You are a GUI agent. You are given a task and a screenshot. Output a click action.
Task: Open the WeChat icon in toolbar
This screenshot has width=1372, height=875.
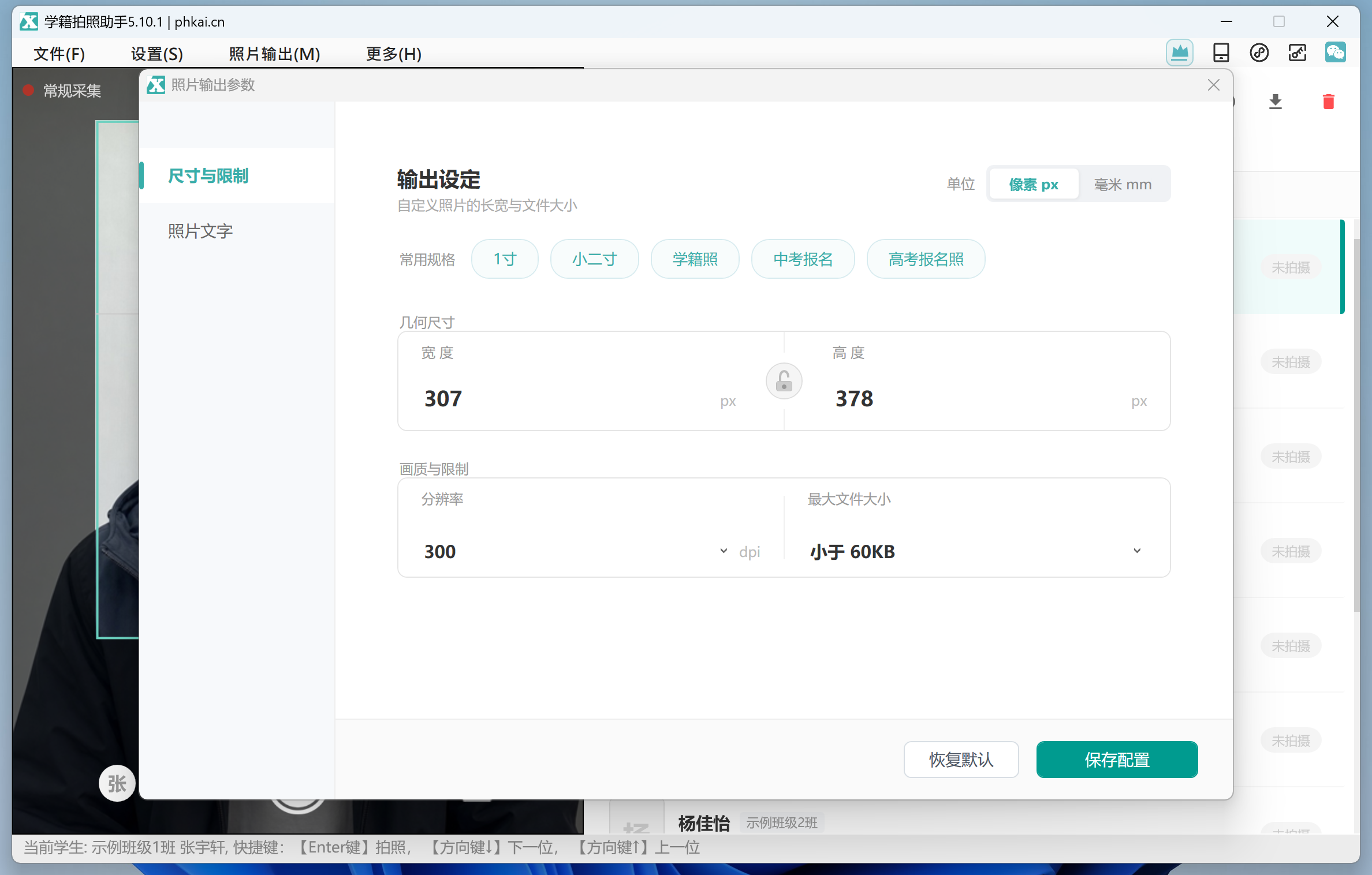tap(1335, 53)
